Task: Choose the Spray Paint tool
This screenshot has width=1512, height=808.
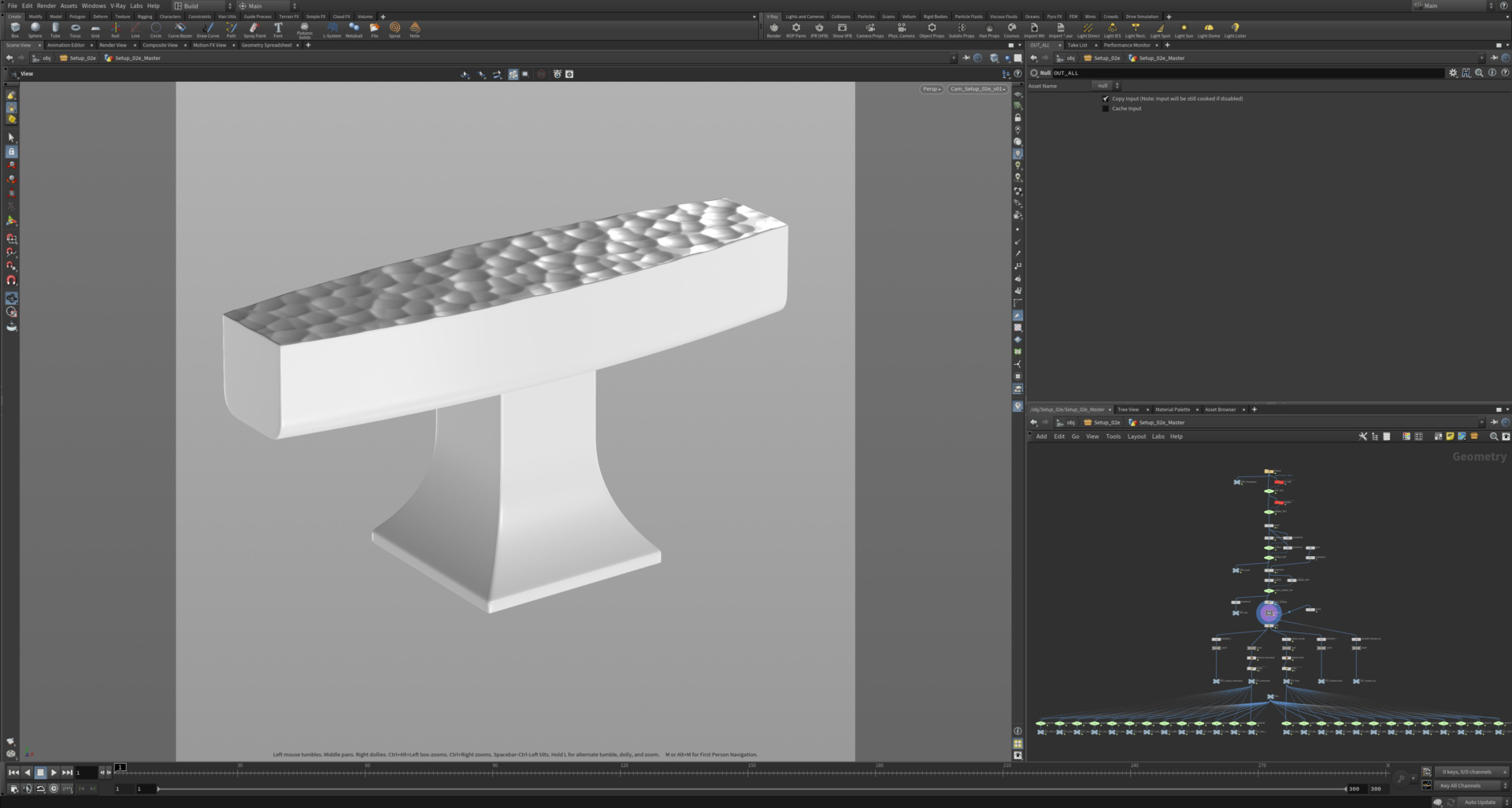Action: tap(254, 30)
